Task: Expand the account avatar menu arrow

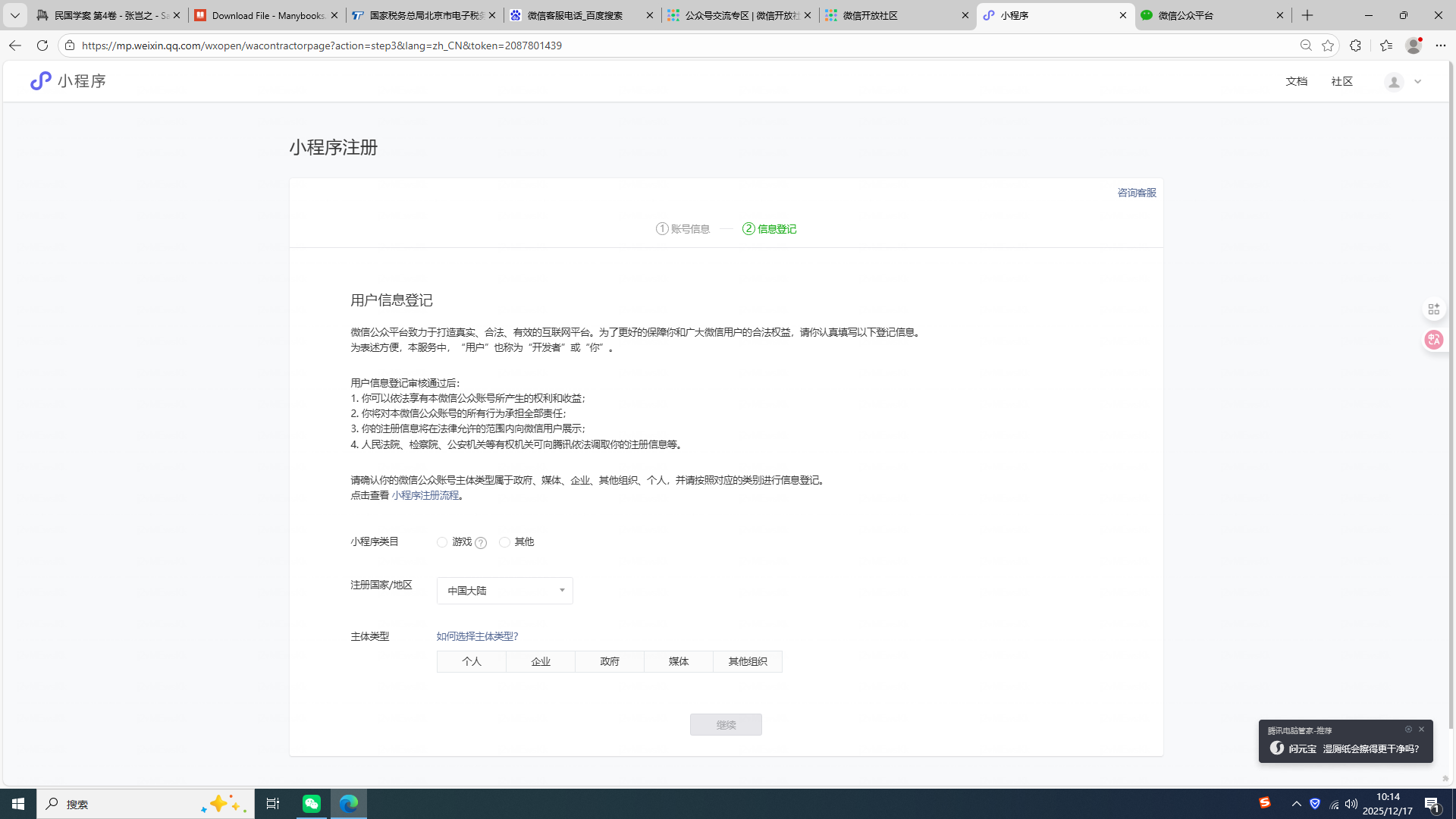Action: click(x=1417, y=82)
